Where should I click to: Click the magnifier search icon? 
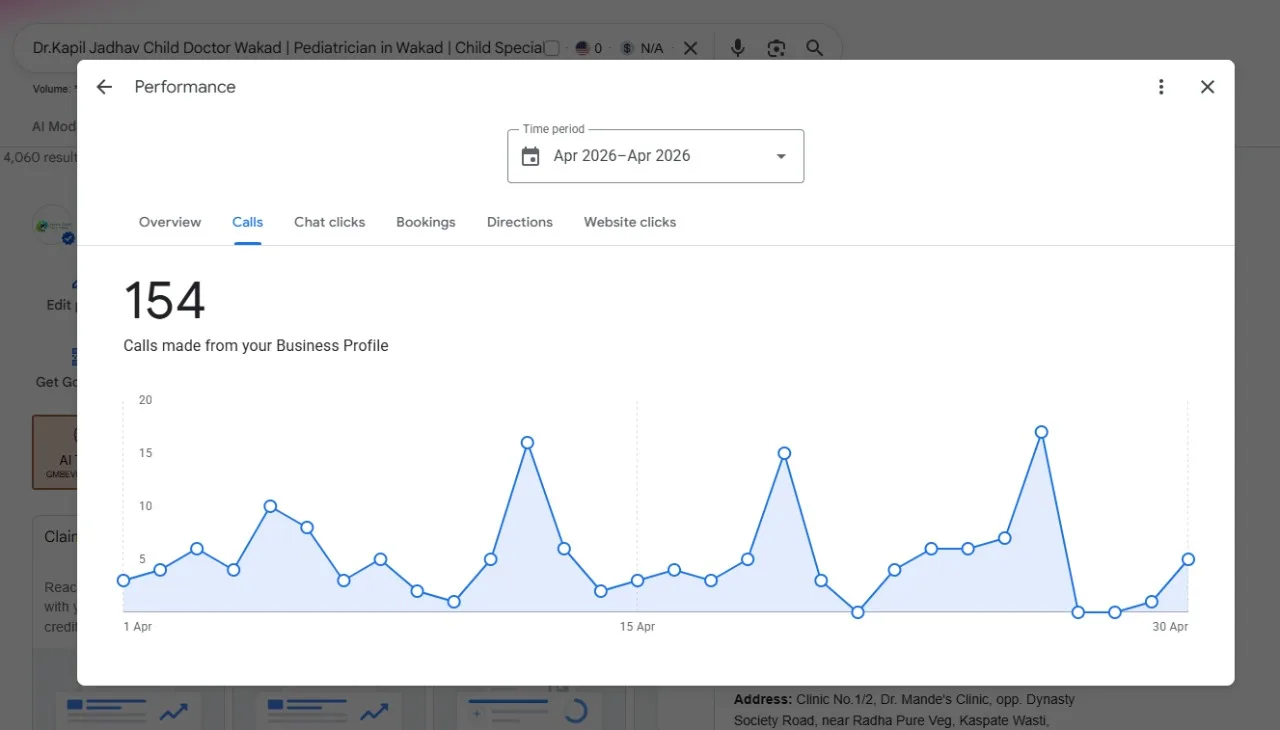click(815, 48)
